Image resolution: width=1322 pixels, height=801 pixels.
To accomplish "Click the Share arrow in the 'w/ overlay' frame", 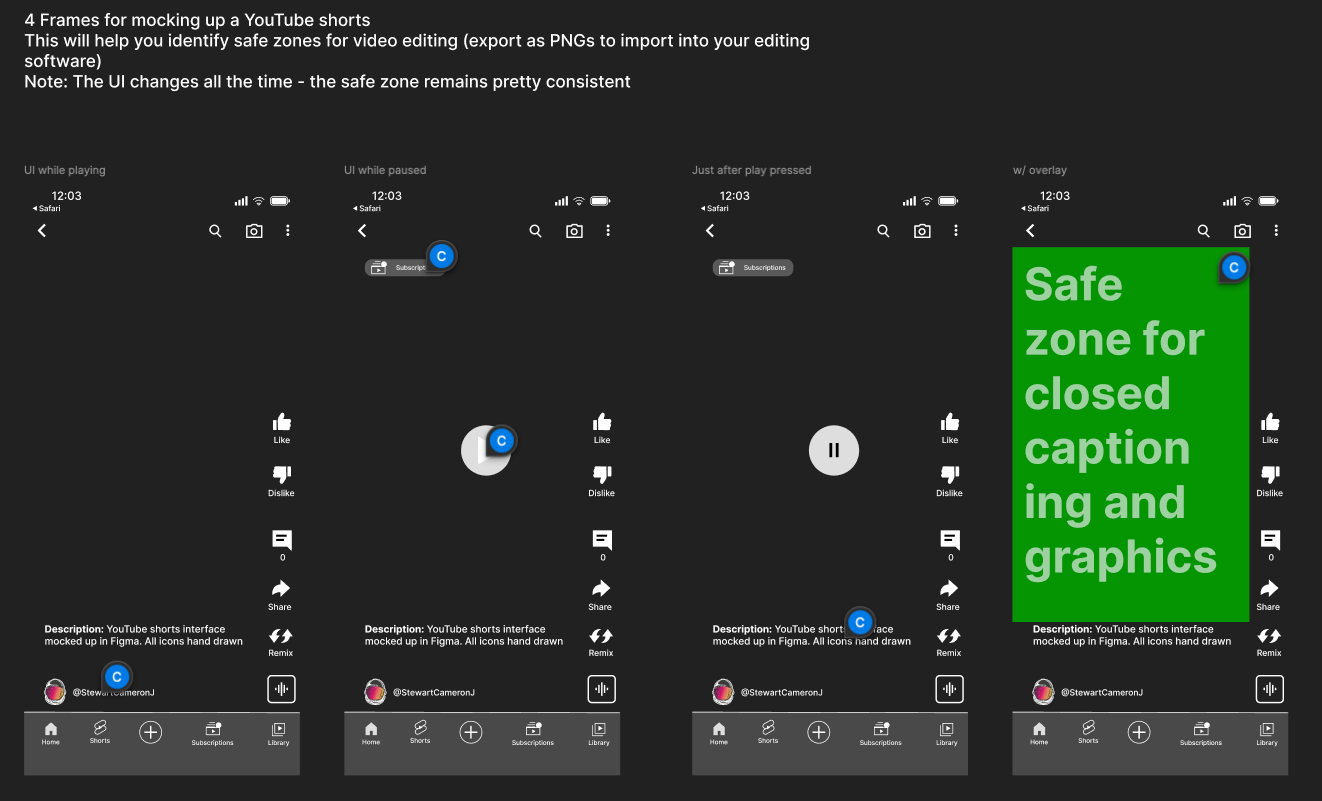I will coord(1269,588).
